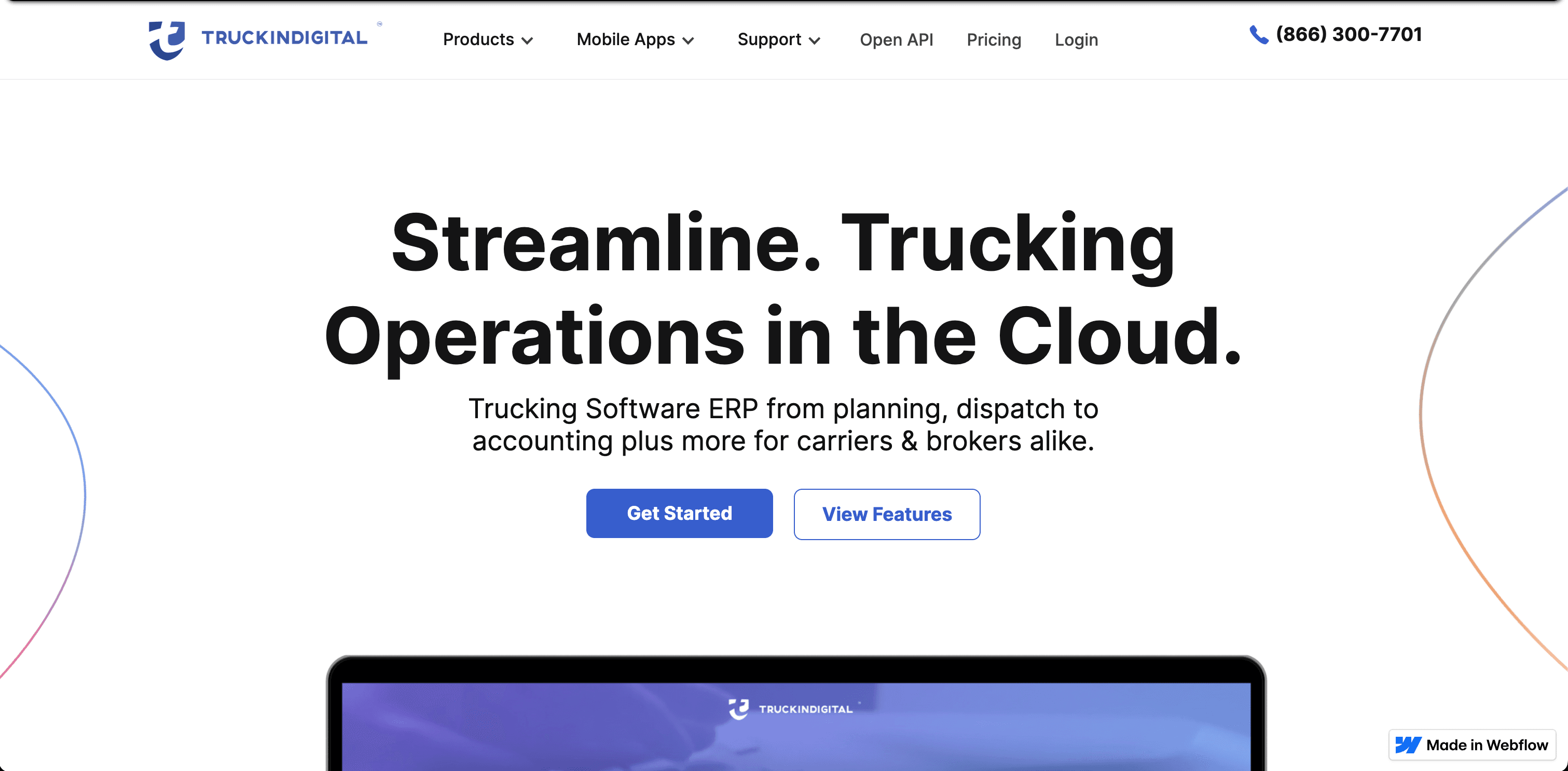Open the Pricing page
The width and height of the screenshot is (1568, 771).
point(994,39)
